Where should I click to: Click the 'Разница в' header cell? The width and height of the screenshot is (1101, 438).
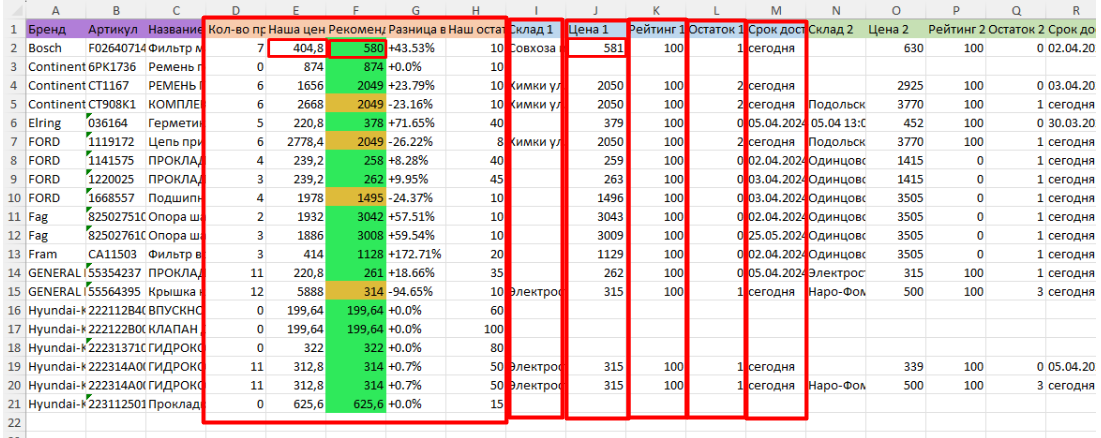coord(416,29)
